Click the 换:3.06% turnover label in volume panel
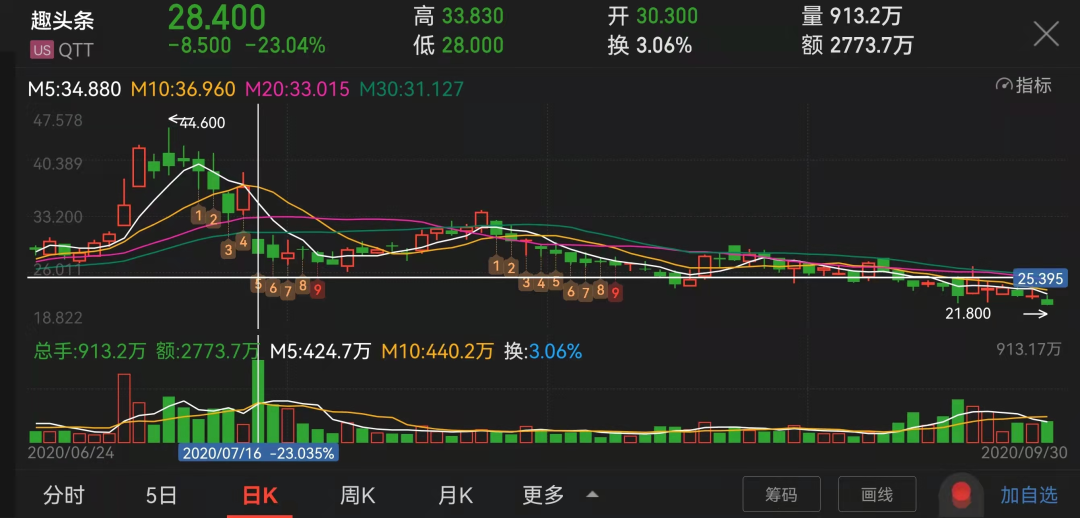The width and height of the screenshot is (1080, 518). (542, 352)
